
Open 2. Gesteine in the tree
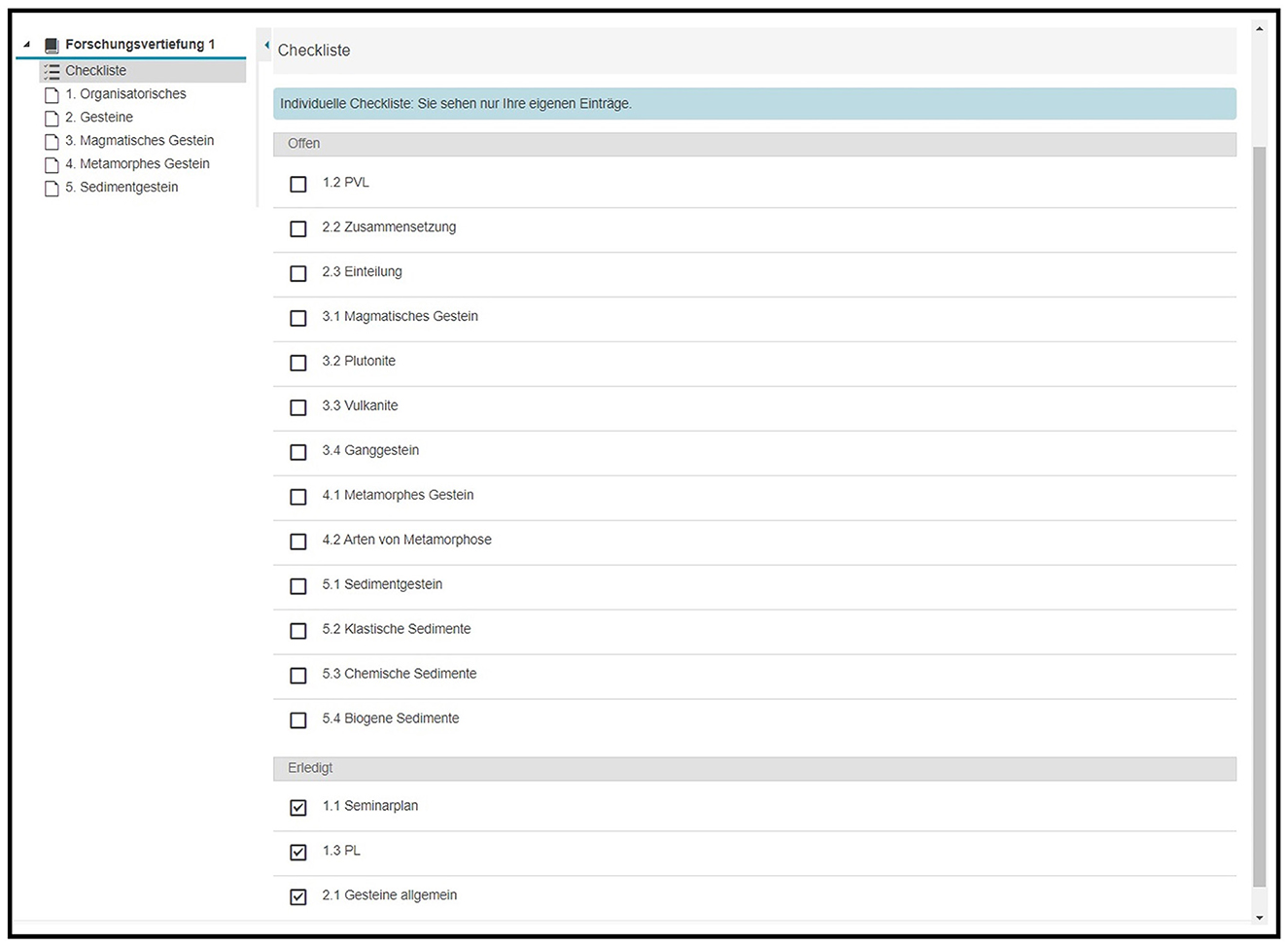[99, 118]
